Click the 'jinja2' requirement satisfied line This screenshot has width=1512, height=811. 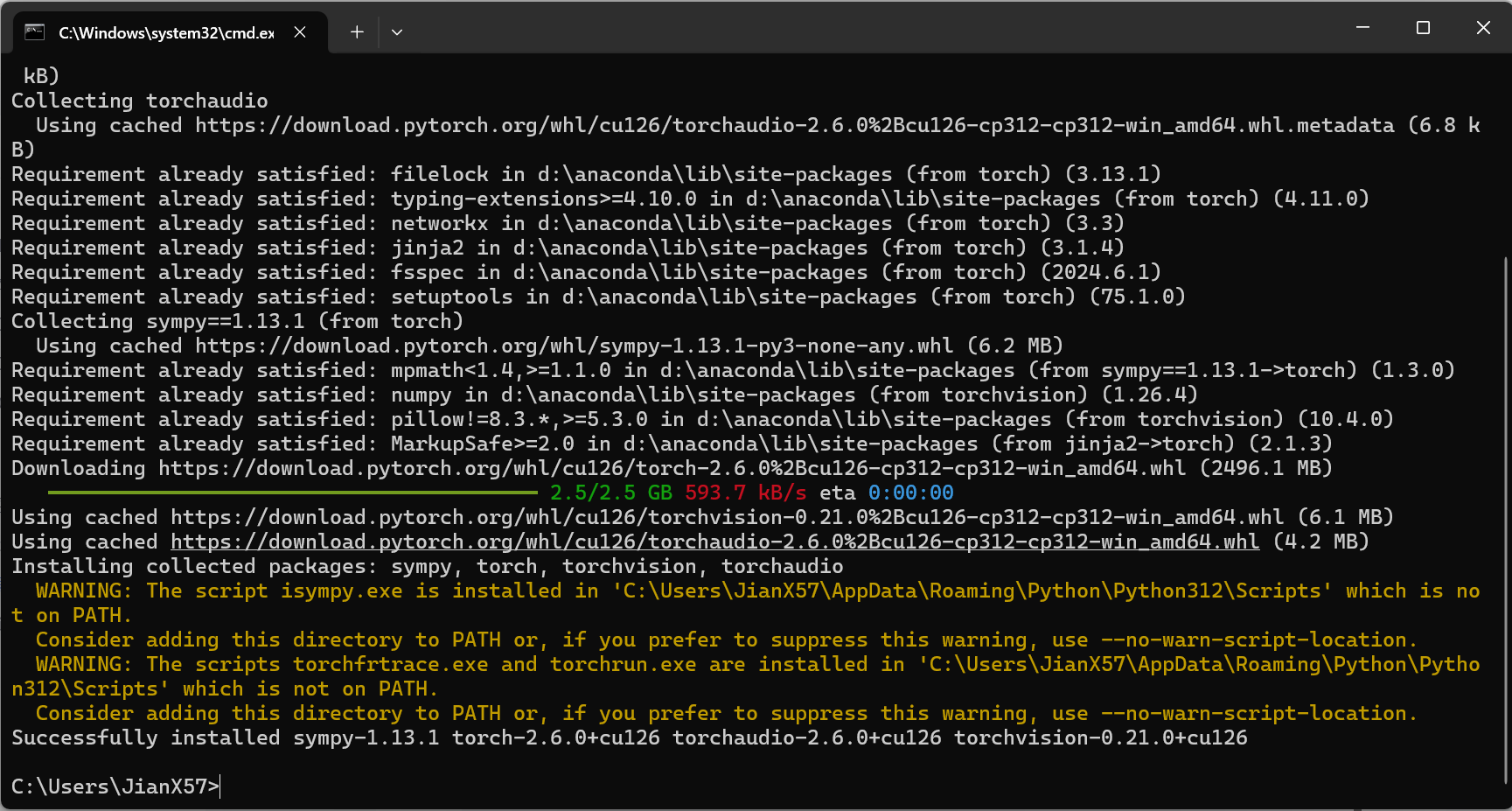point(568,248)
